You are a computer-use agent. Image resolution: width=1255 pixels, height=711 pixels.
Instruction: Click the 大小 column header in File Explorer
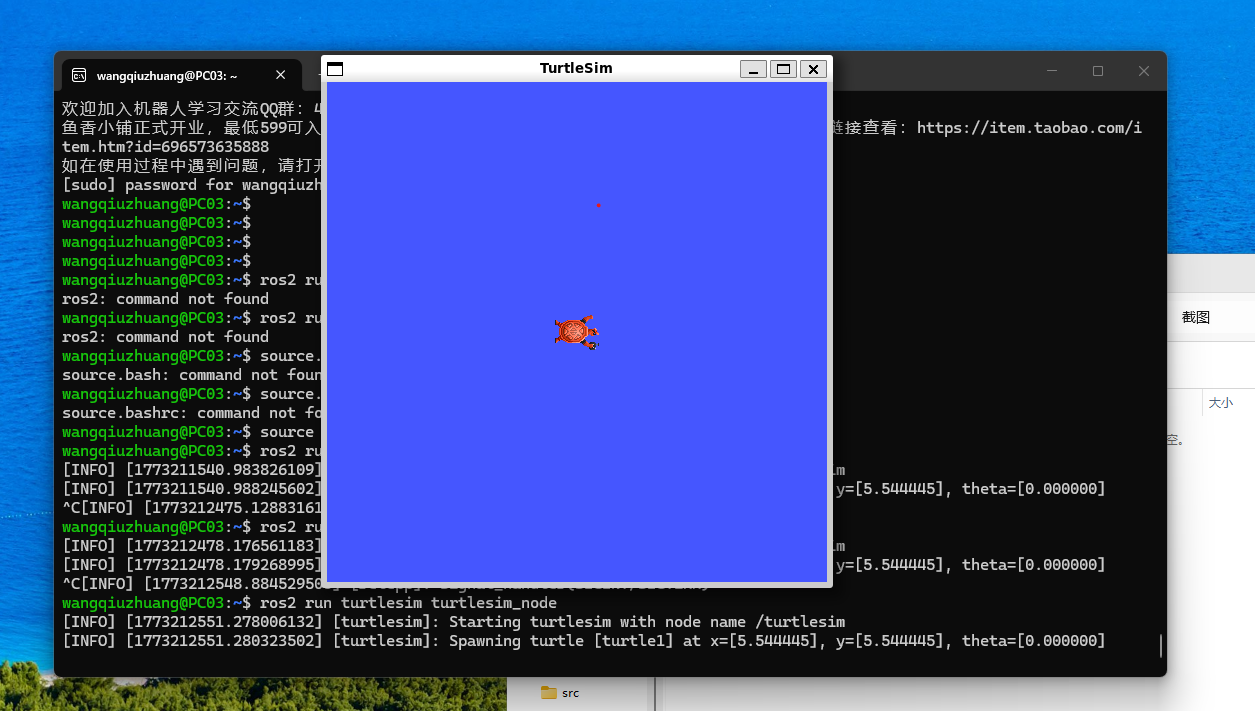(x=1220, y=402)
